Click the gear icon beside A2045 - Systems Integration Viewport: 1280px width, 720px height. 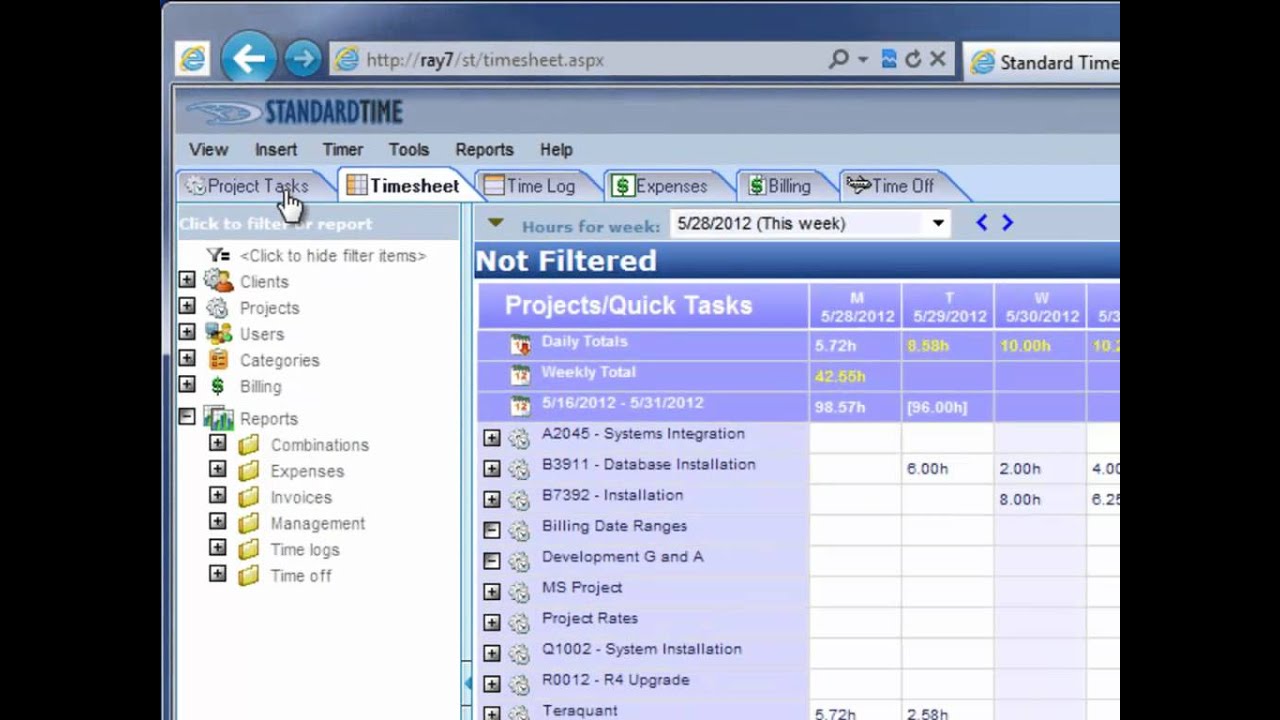point(518,437)
